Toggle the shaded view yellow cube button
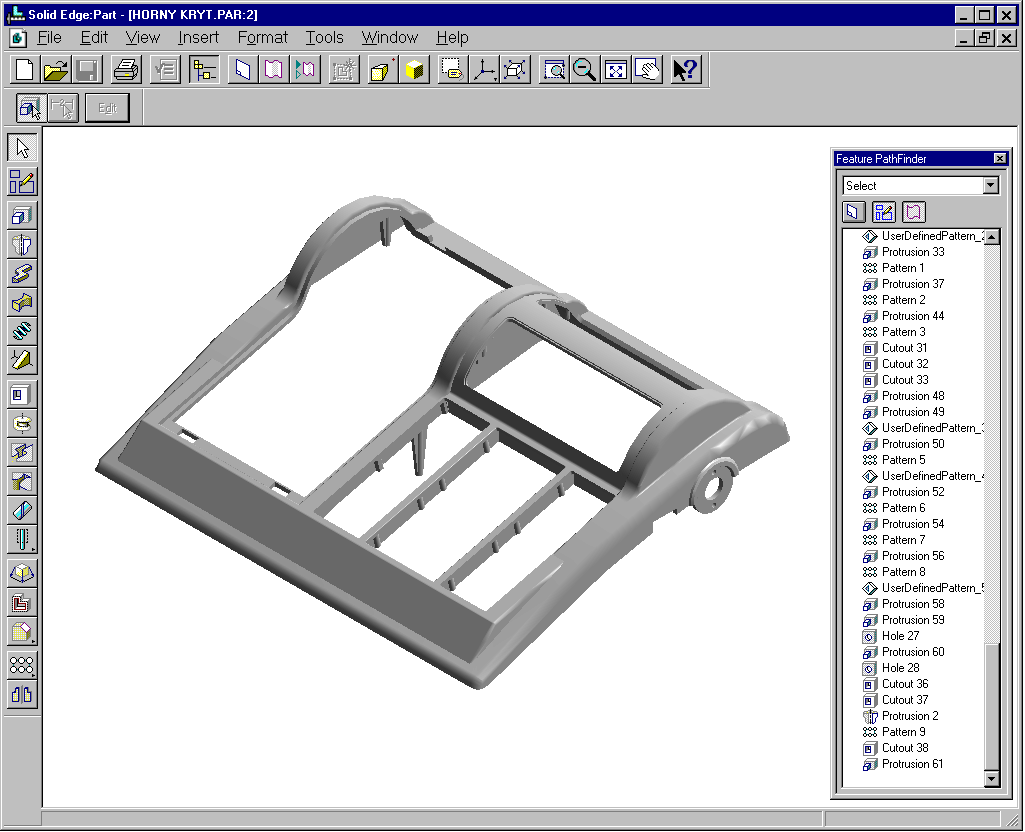This screenshot has height=832, width=1025. pos(414,70)
